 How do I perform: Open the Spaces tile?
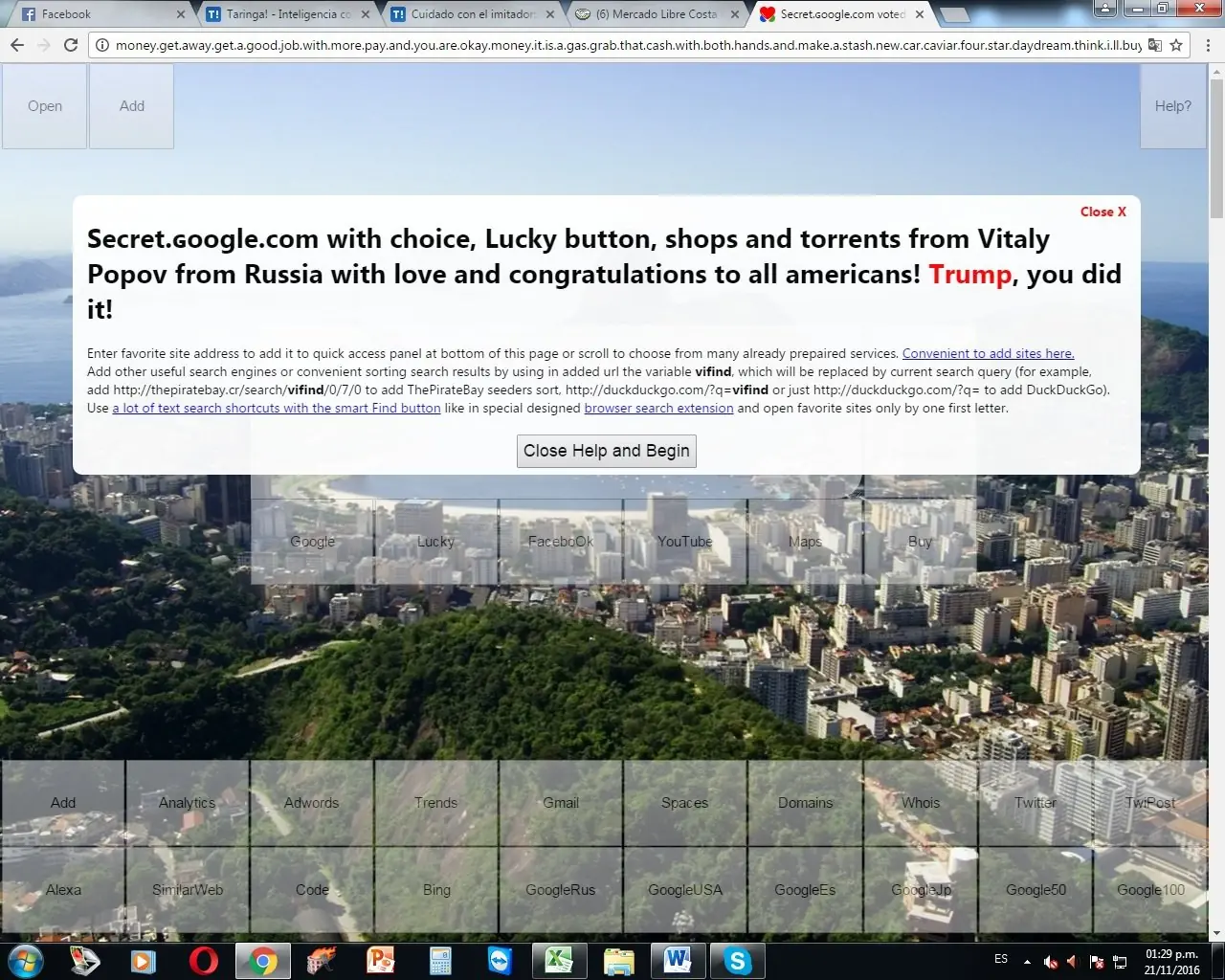pyautogui.click(x=685, y=803)
